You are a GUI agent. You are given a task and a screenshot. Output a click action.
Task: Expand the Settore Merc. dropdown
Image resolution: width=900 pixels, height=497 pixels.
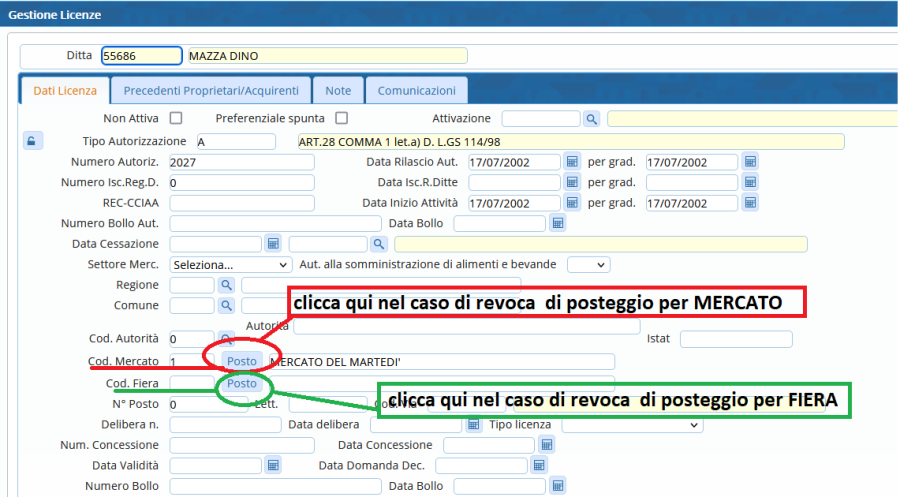(x=231, y=265)
